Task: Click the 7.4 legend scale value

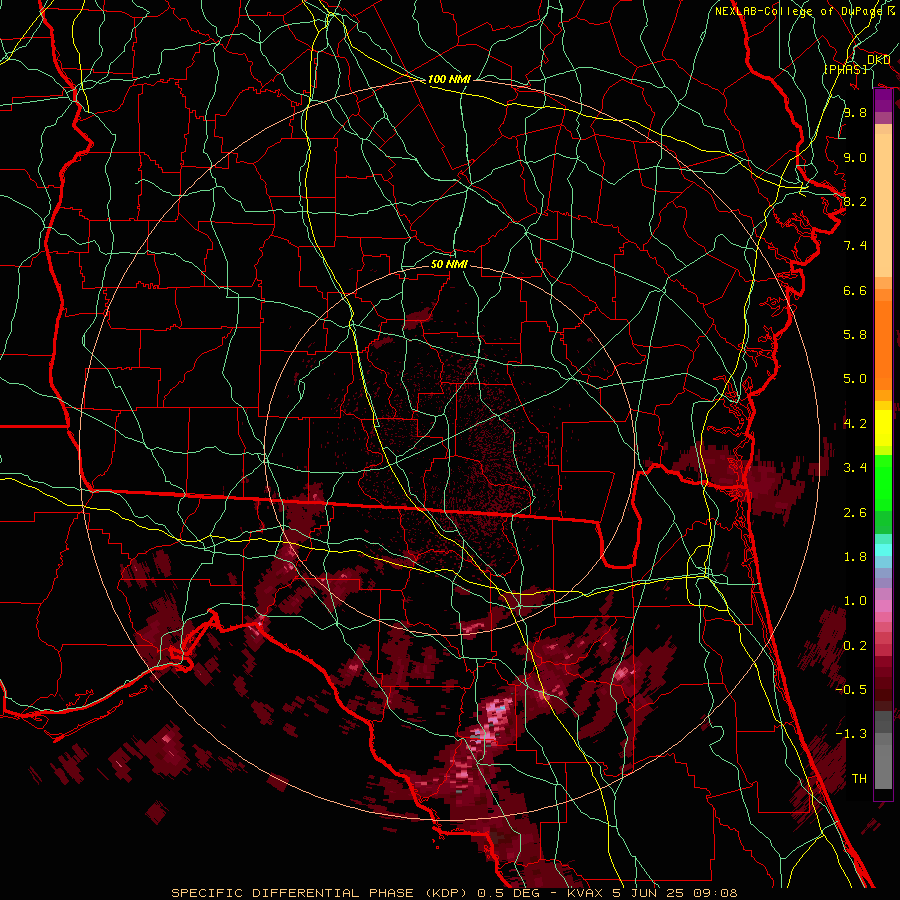Action: point(855,246)
